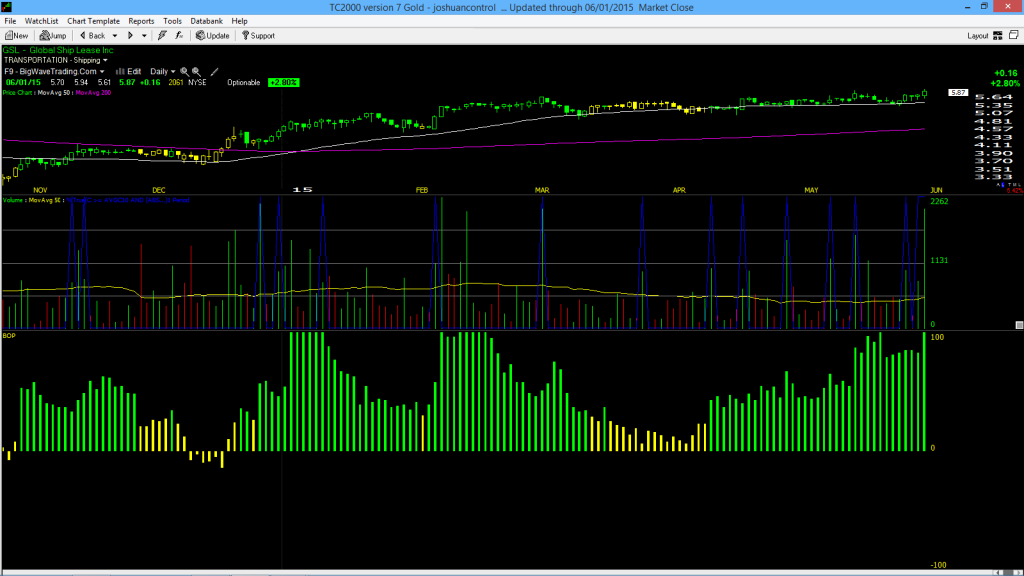Open the Help menu
Image resolution: width=1024 pixels, height=576 pixels.
240,21
